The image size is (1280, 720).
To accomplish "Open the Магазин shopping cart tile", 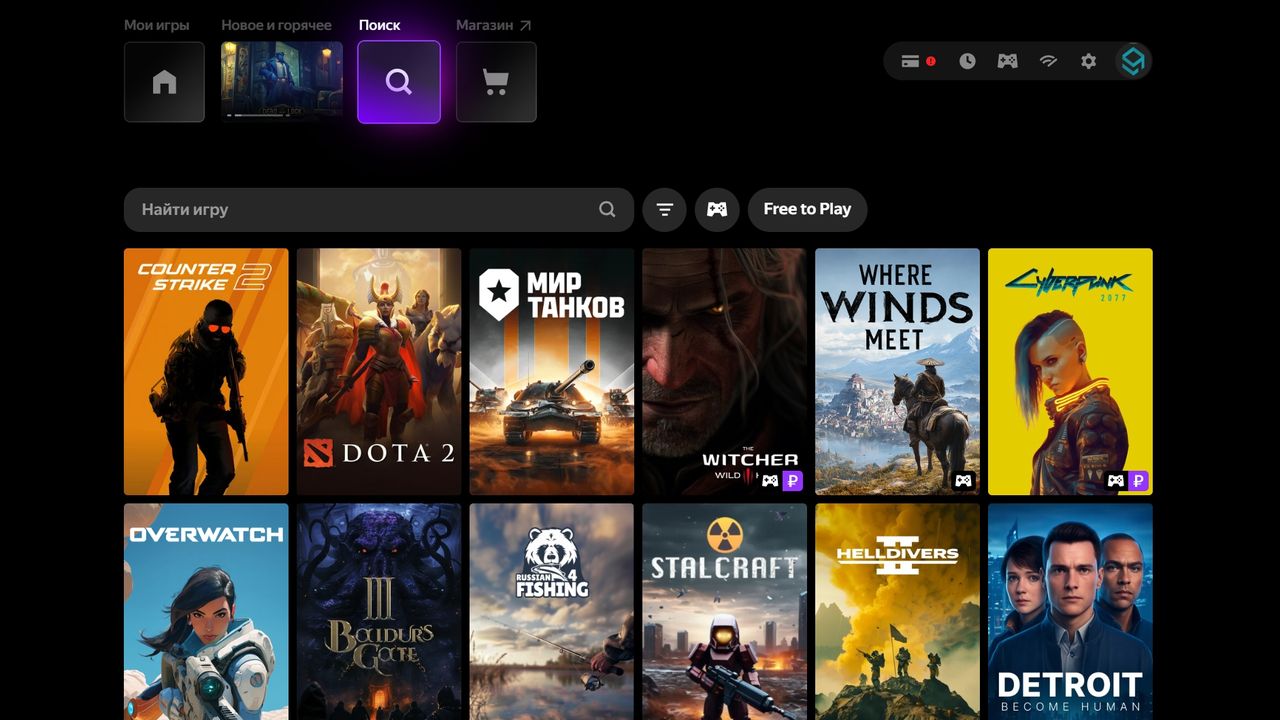I will coord(496,82).
